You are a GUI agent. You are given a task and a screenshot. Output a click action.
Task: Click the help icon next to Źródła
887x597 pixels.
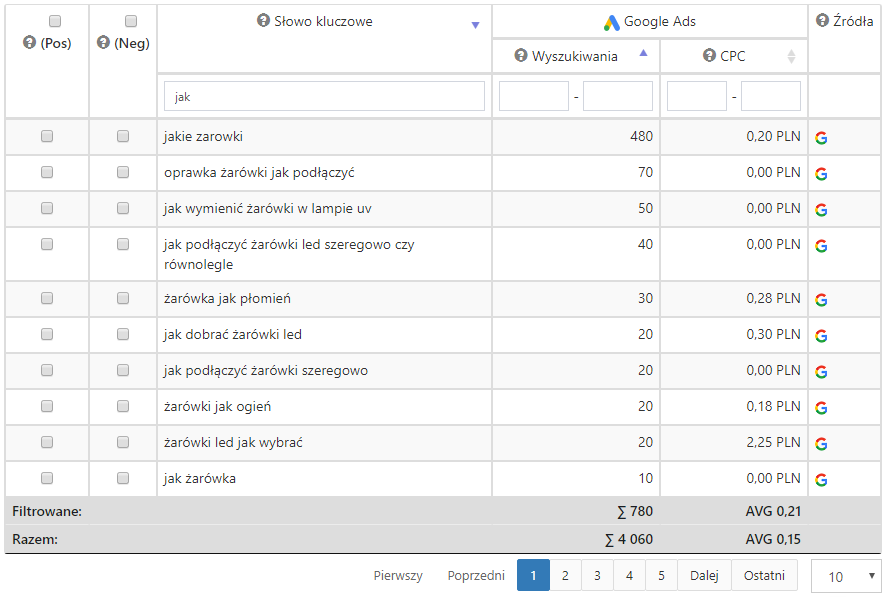pyautogui.click(x=822, y=21)
